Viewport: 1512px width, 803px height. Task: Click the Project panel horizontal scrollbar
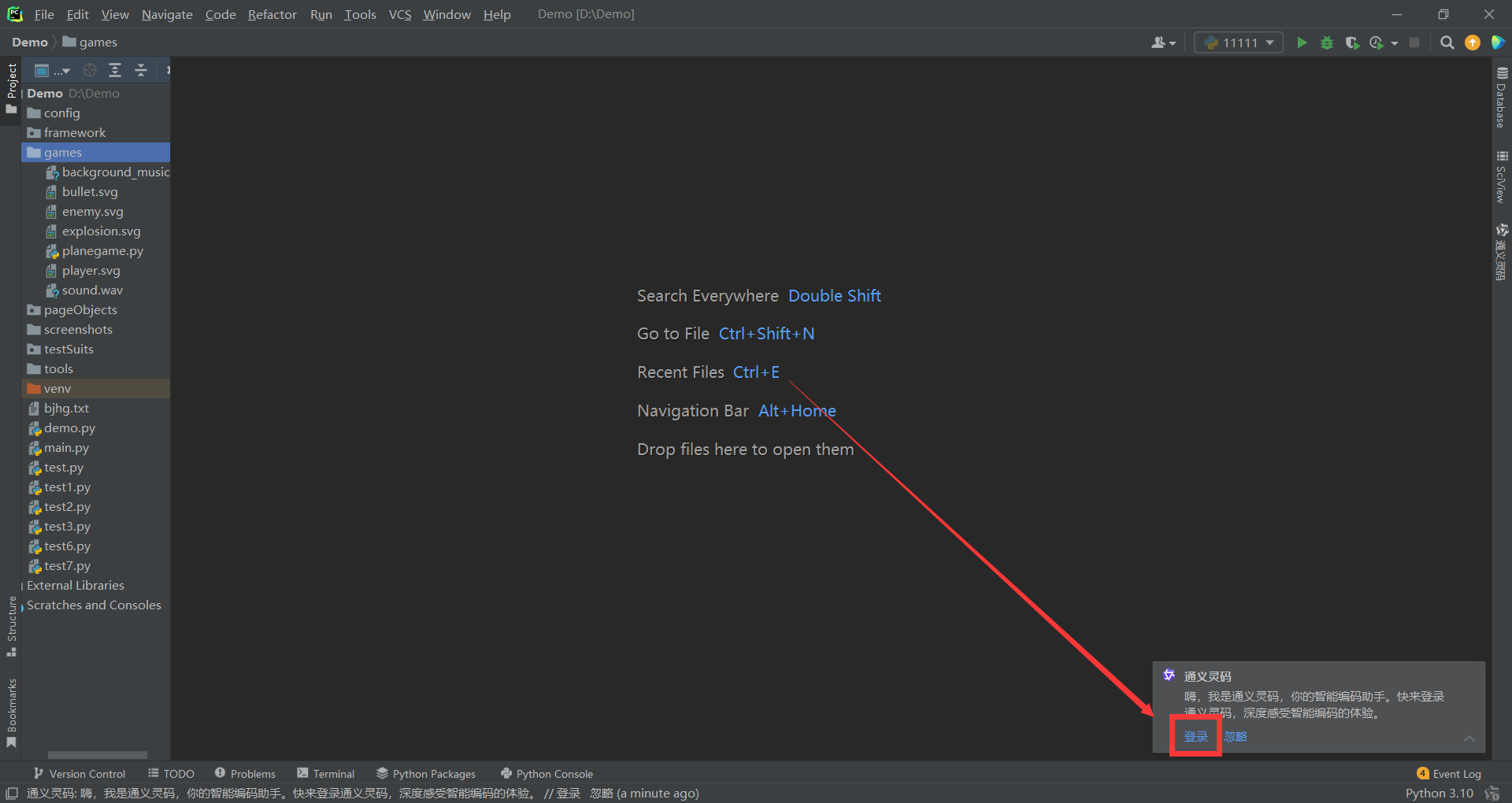(97, 755)
